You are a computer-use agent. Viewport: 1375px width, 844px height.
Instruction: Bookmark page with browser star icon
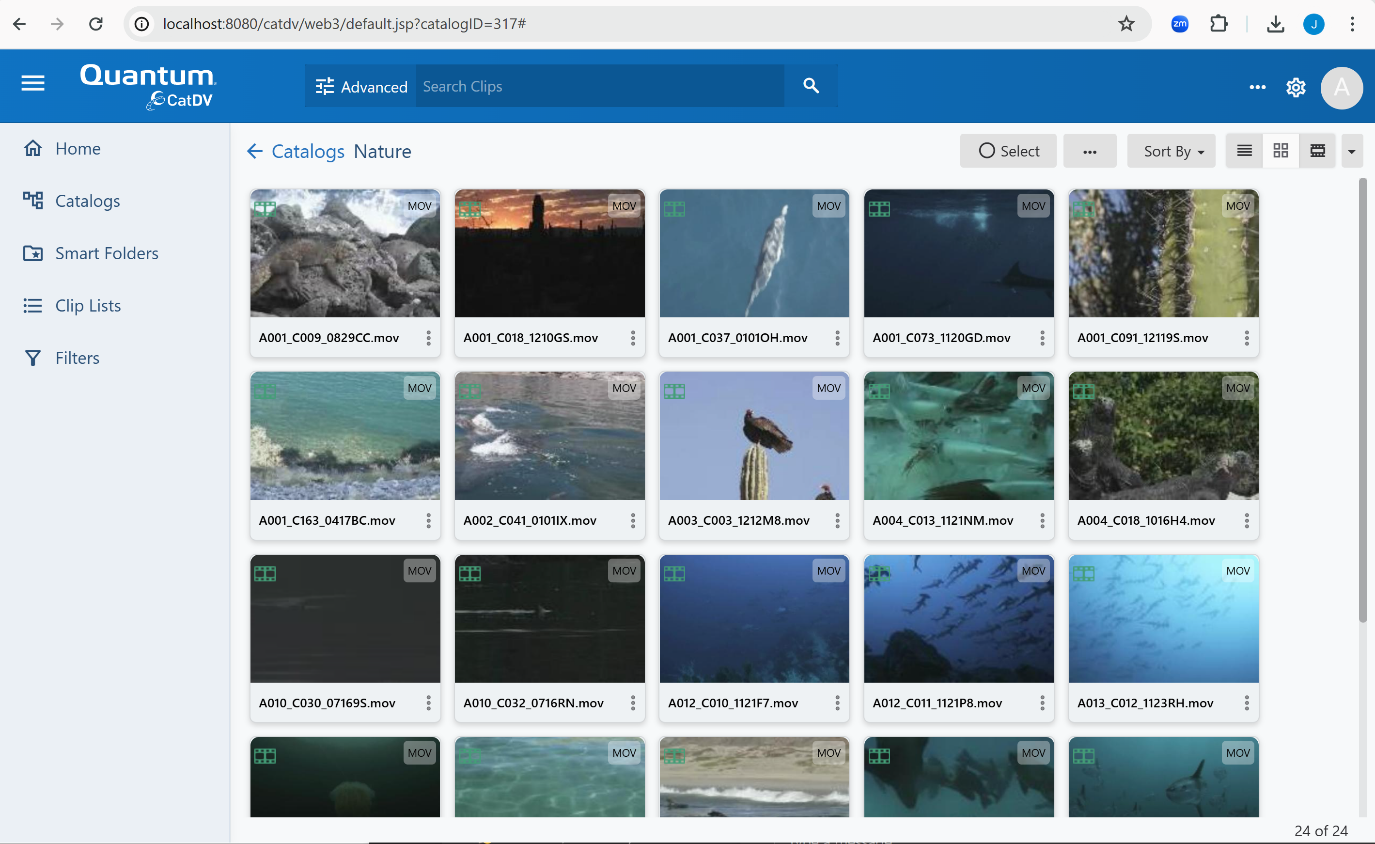1126,24
